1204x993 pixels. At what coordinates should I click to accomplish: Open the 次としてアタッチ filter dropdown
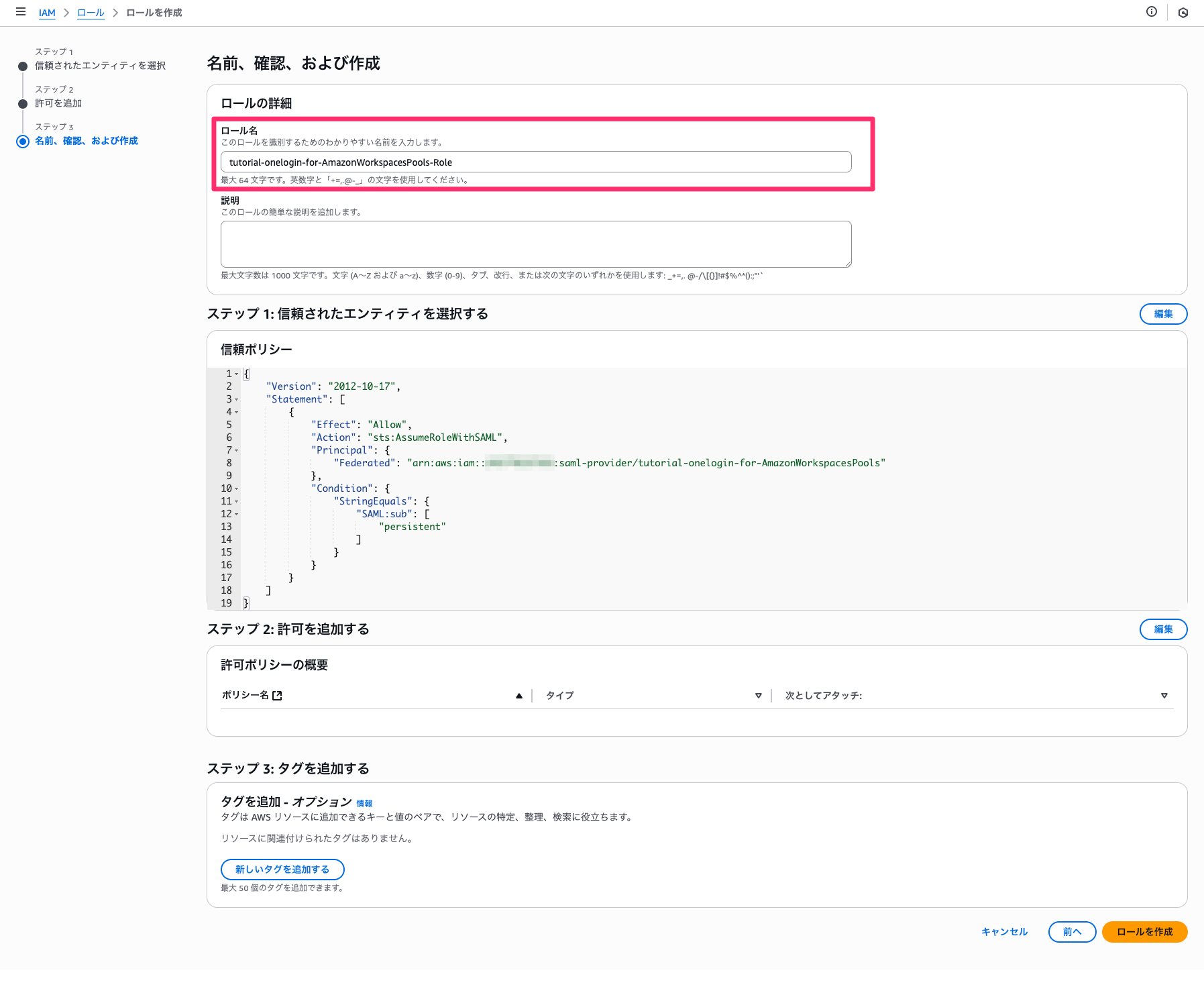[x=1164, y=696]
